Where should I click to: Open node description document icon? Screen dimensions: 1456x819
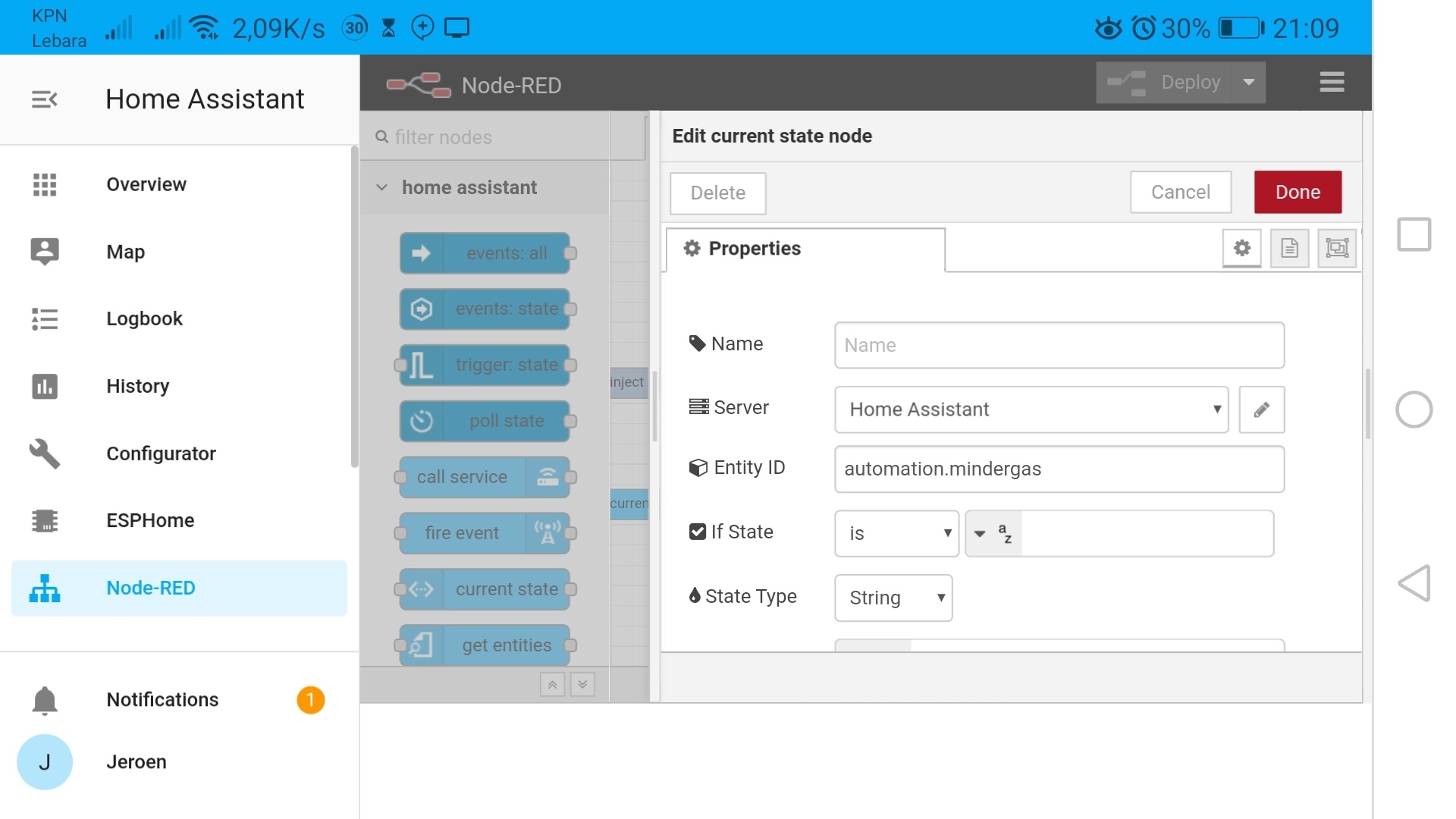tap(1289, 248)
